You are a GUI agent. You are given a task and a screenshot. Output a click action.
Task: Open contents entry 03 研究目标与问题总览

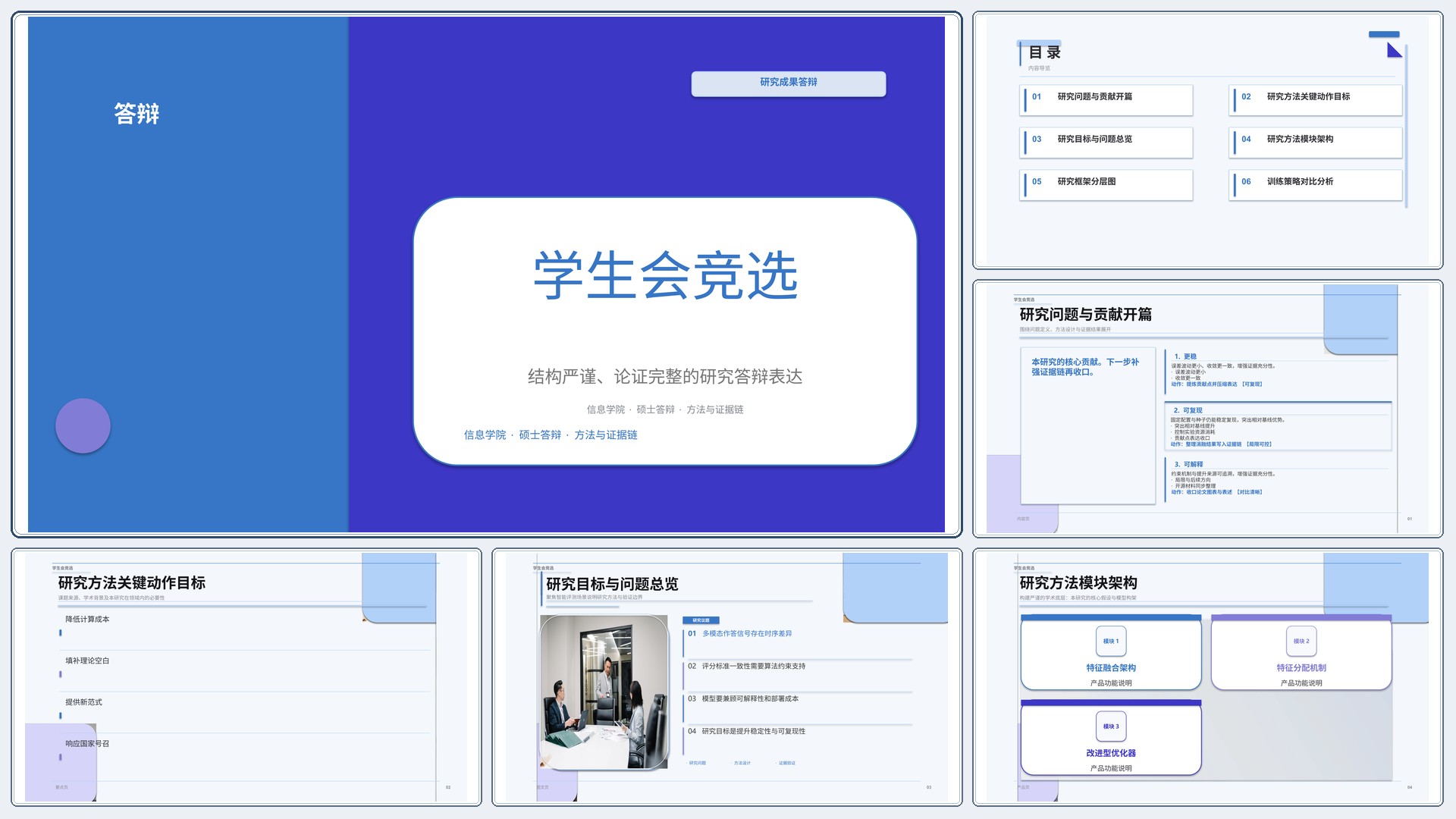pos(1106,142)
